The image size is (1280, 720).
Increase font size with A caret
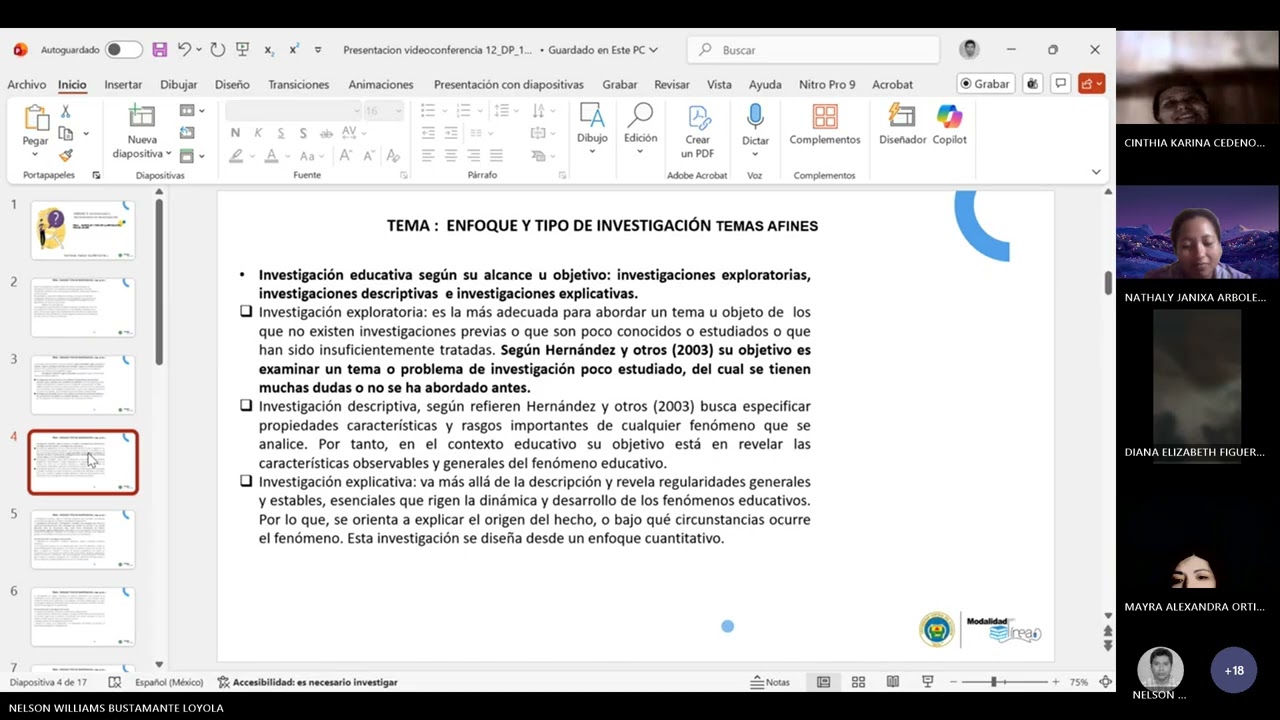[x=345, y=156]
